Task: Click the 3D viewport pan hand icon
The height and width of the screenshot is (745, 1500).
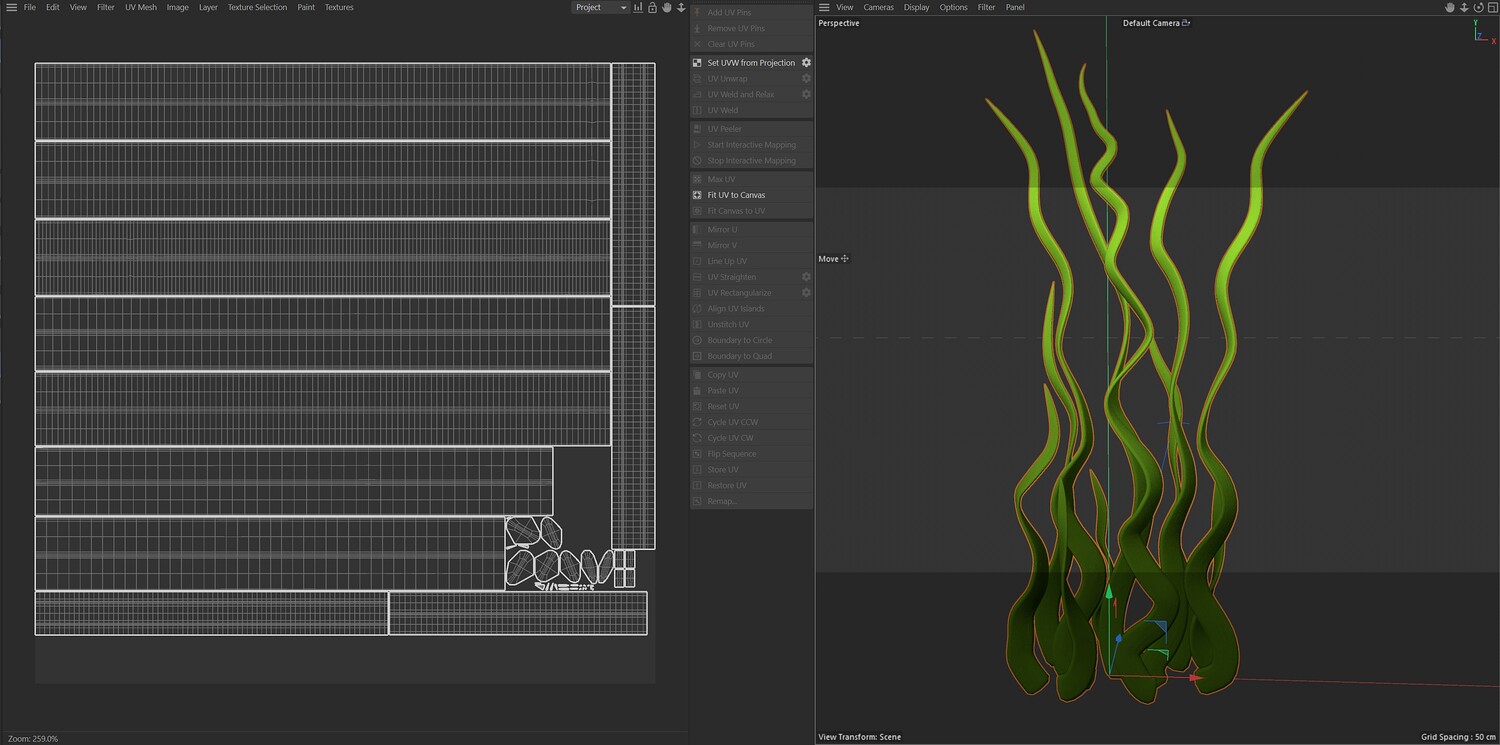Action: 1450,7
